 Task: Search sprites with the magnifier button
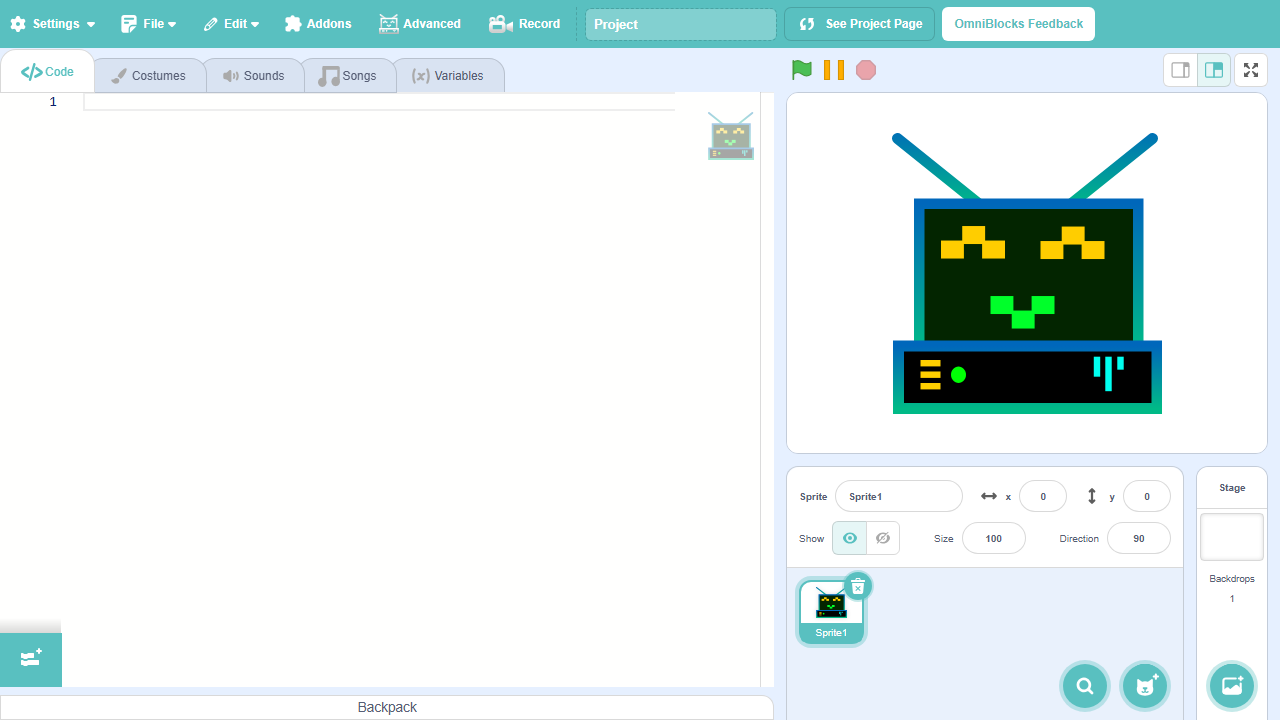(x=1085, y=686)
